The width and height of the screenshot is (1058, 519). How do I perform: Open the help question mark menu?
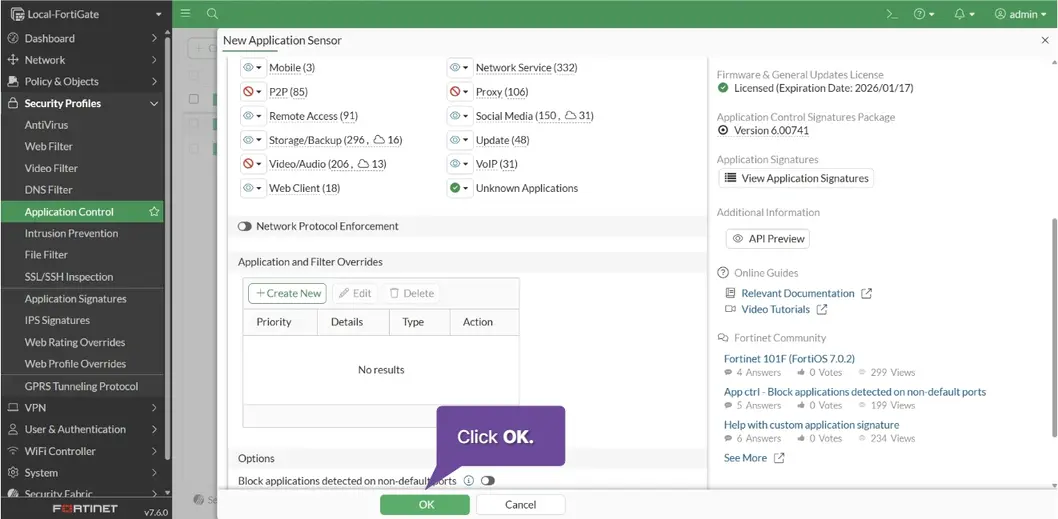[924, 14]
